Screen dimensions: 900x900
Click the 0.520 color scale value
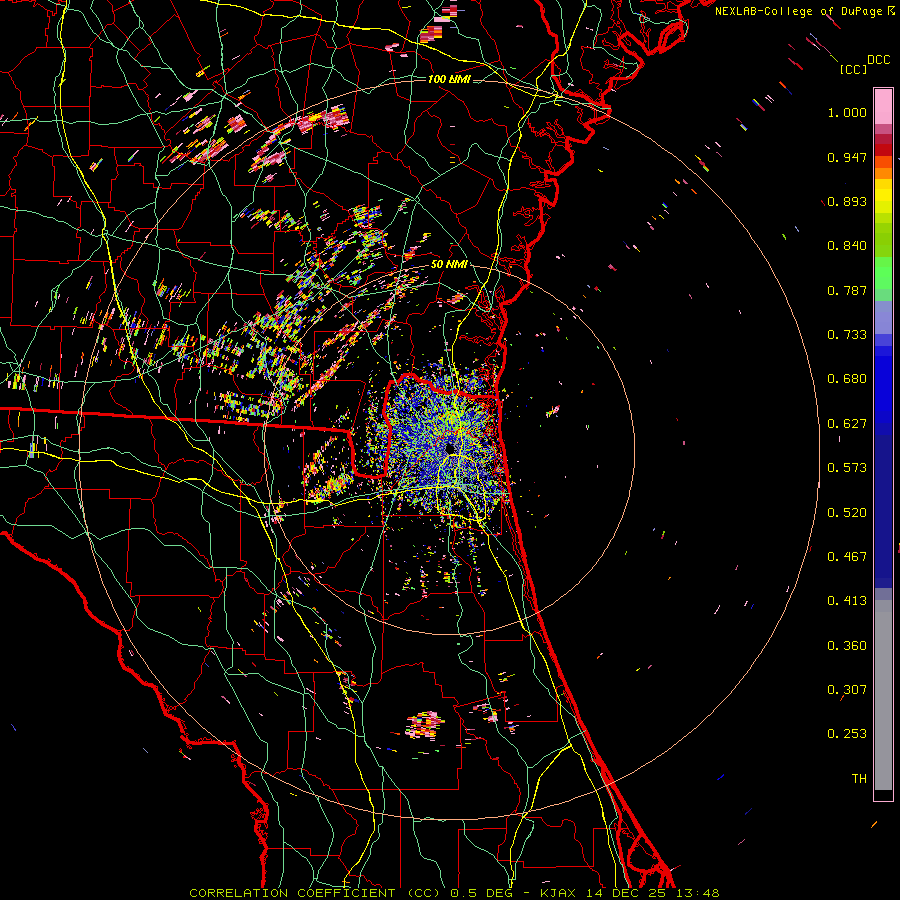click(x=847, y=513)
